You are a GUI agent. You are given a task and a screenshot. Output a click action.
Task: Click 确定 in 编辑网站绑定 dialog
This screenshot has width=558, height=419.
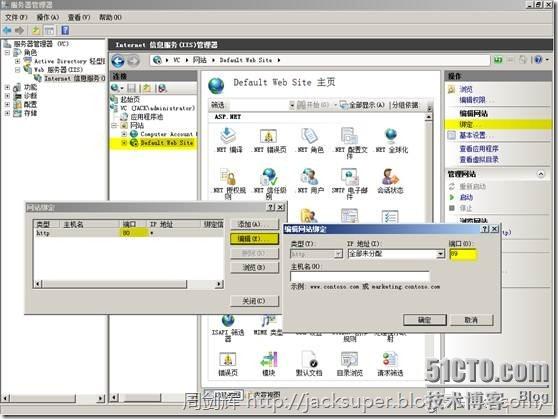[x=425, y=320]
